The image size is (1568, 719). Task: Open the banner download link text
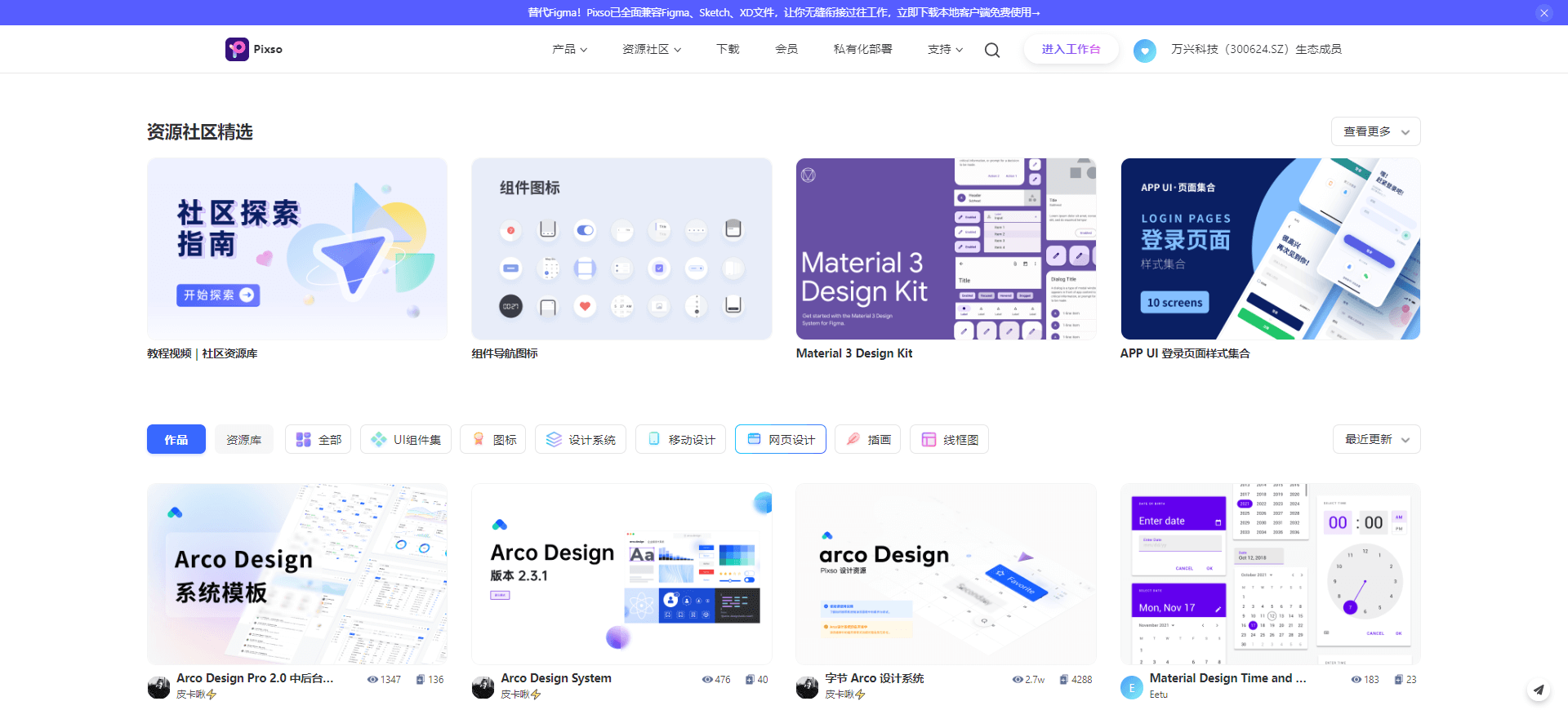[x=783, y=12]
